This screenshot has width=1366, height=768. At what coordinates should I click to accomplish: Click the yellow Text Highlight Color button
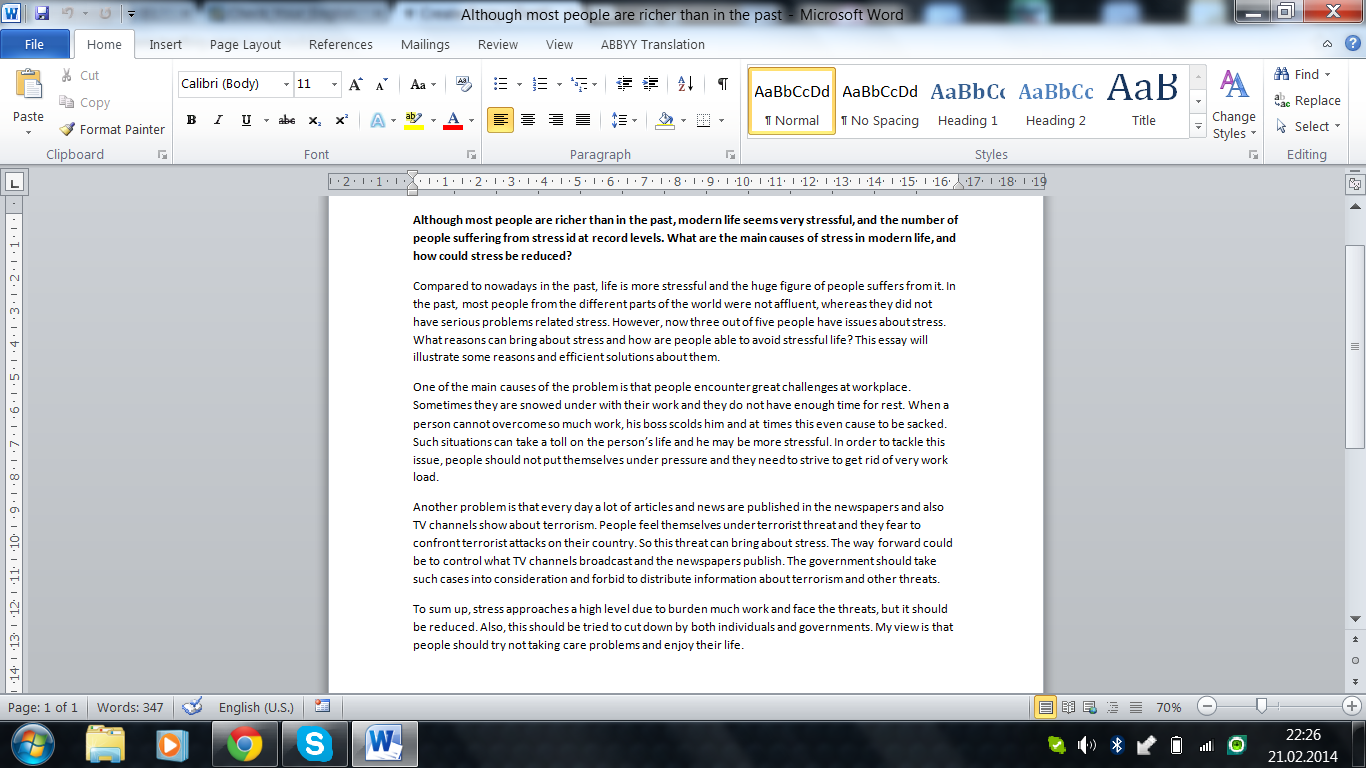click(414, 120)
